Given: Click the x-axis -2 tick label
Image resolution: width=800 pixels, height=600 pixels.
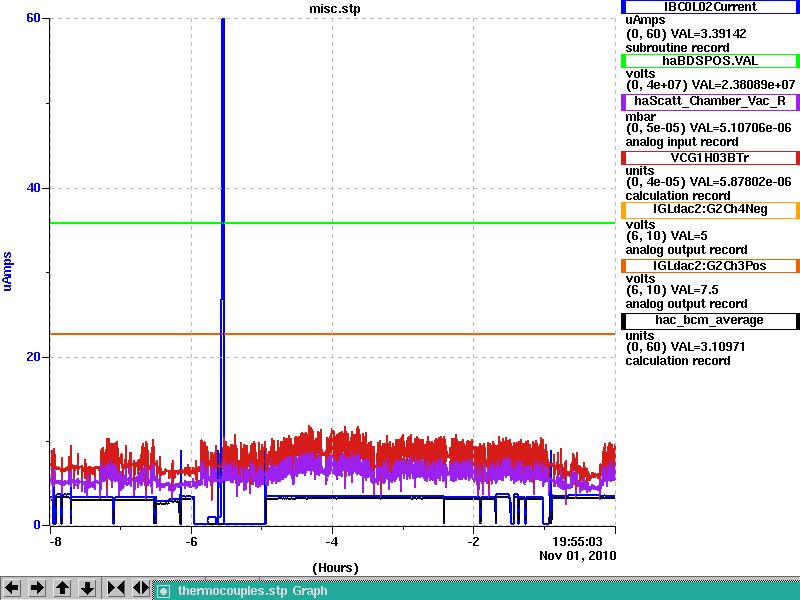Looking at the screenshot, I should (x=473, y=542).
